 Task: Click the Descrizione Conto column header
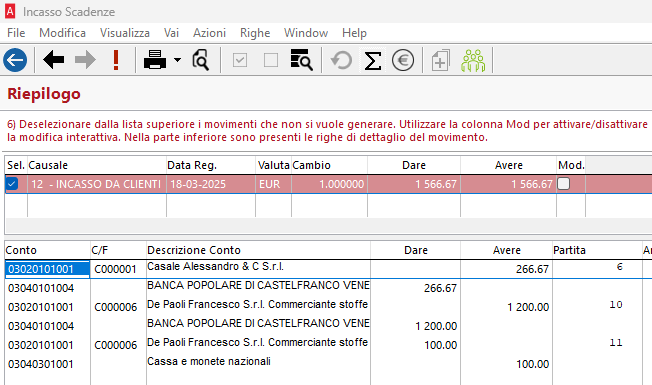[258, 250]
